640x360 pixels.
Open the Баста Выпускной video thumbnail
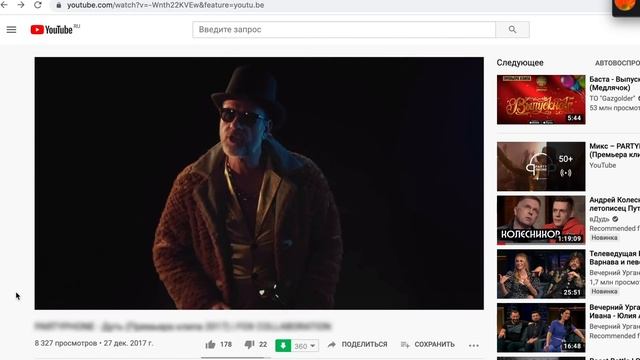tap(541, 100)
